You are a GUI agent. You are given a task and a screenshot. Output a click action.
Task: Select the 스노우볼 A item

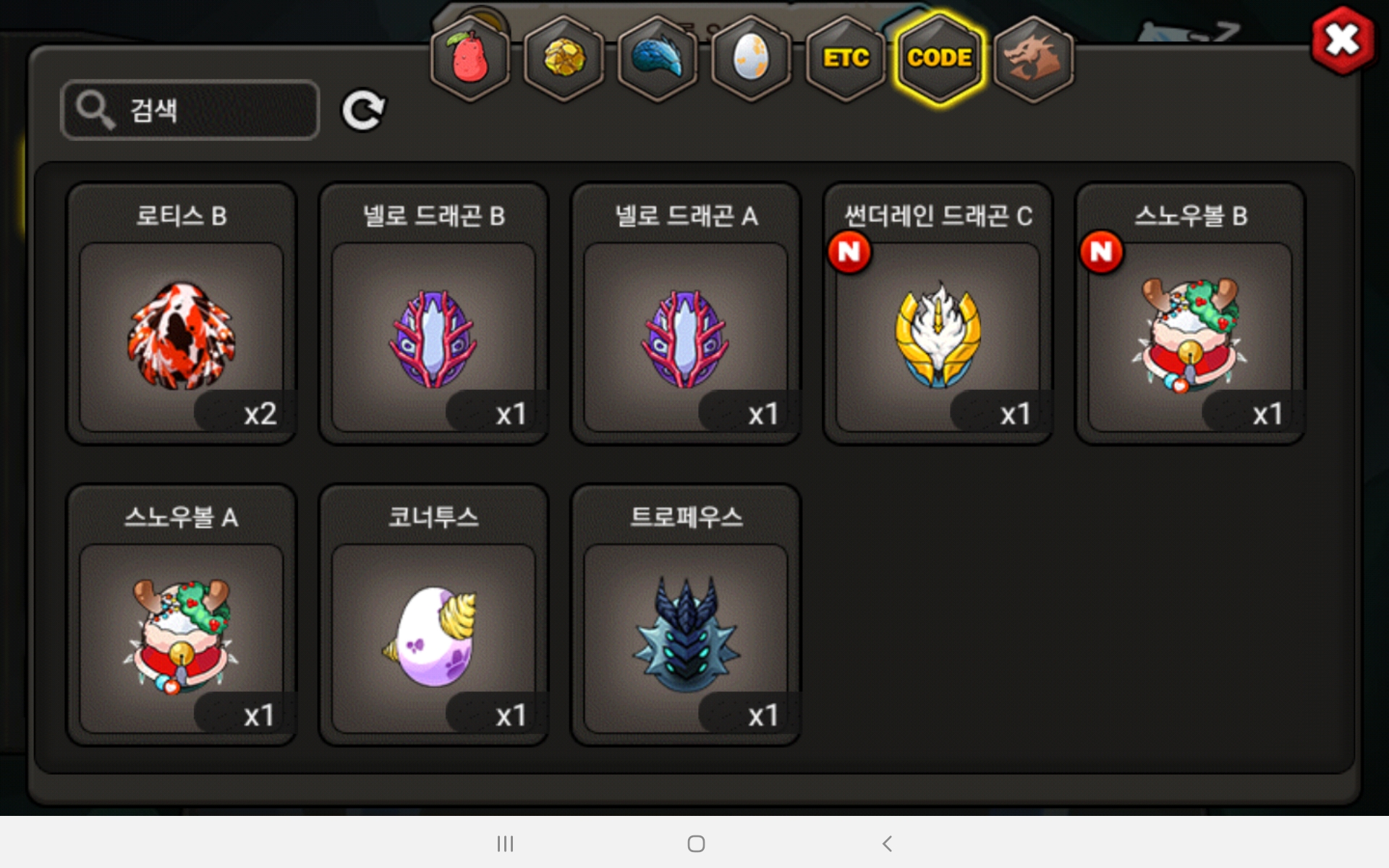click(x=182, y=615)
